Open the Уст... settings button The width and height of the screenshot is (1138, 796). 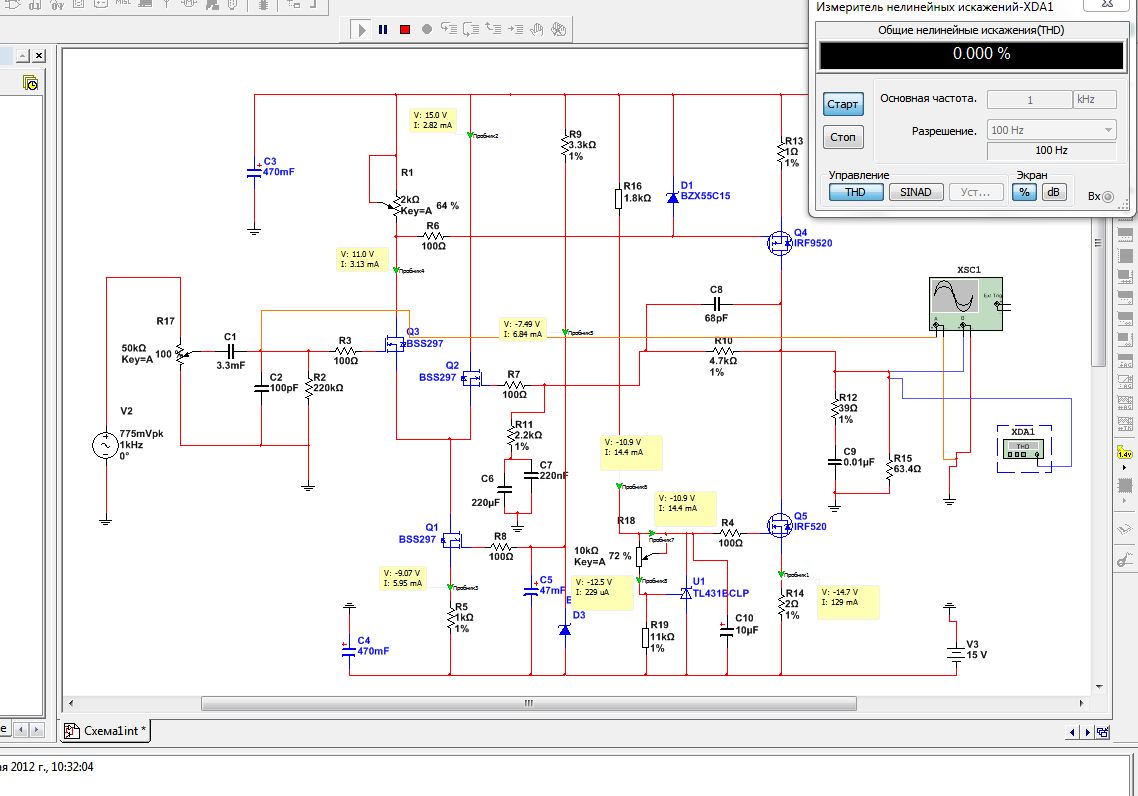pos(975,192)
